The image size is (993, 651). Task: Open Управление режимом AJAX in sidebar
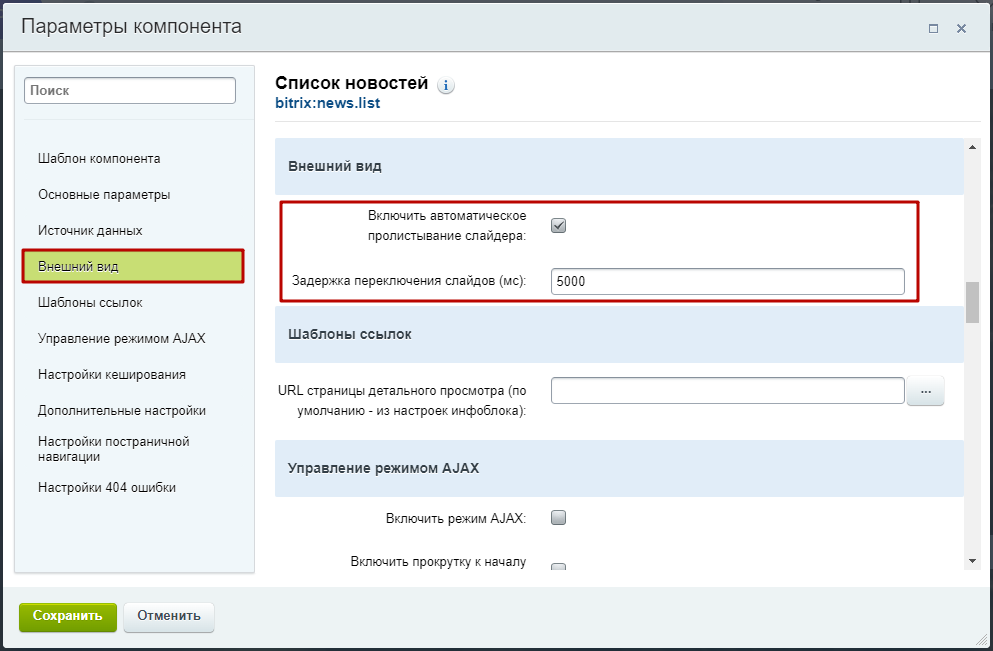[121, 339]
